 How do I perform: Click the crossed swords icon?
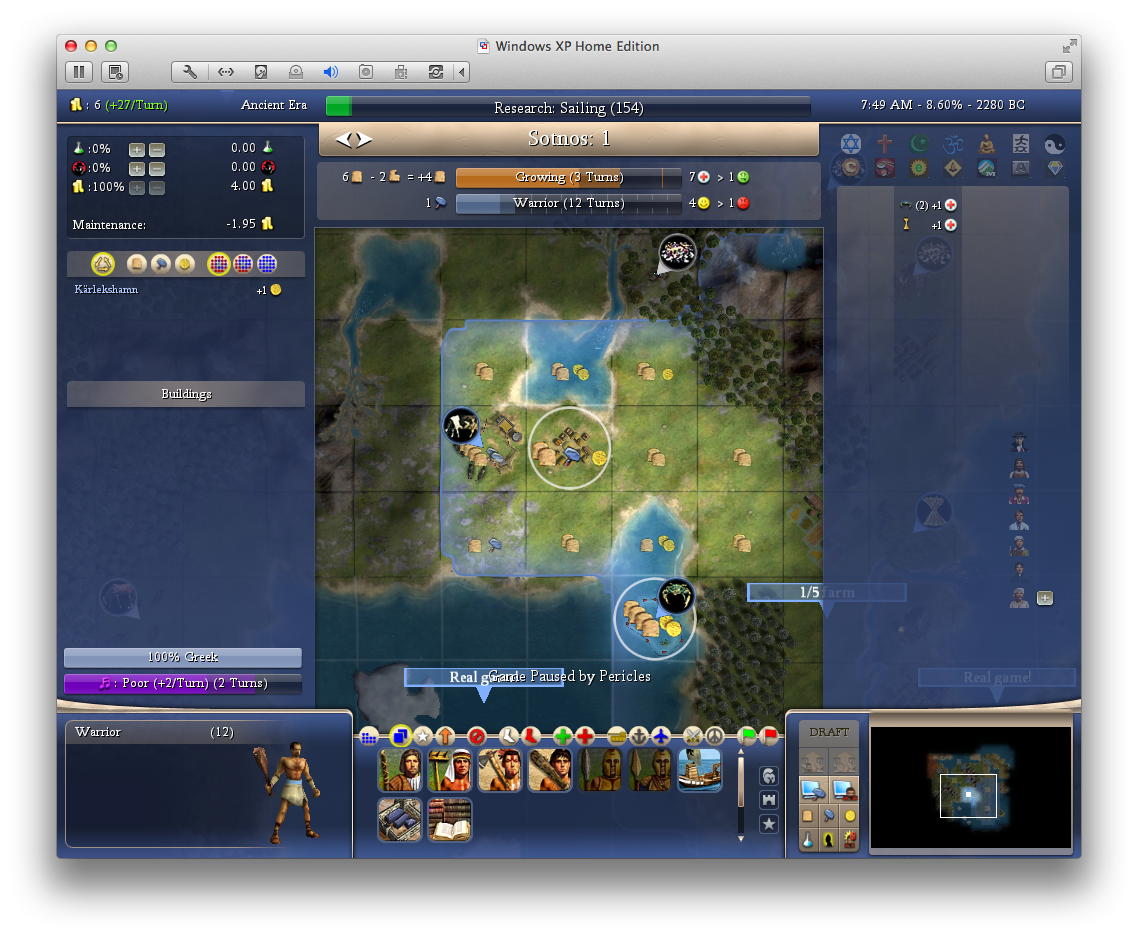(693, 737)
